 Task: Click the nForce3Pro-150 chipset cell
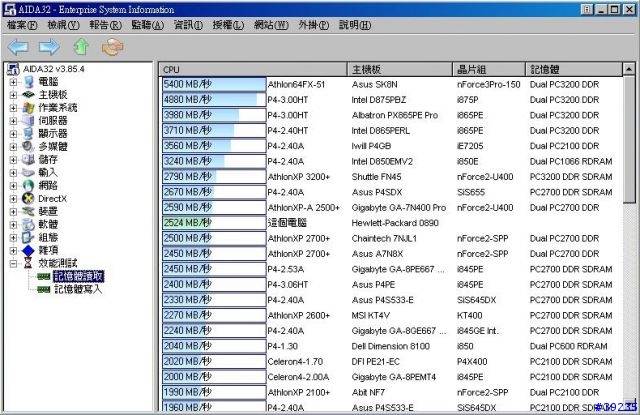coord(489,84)
